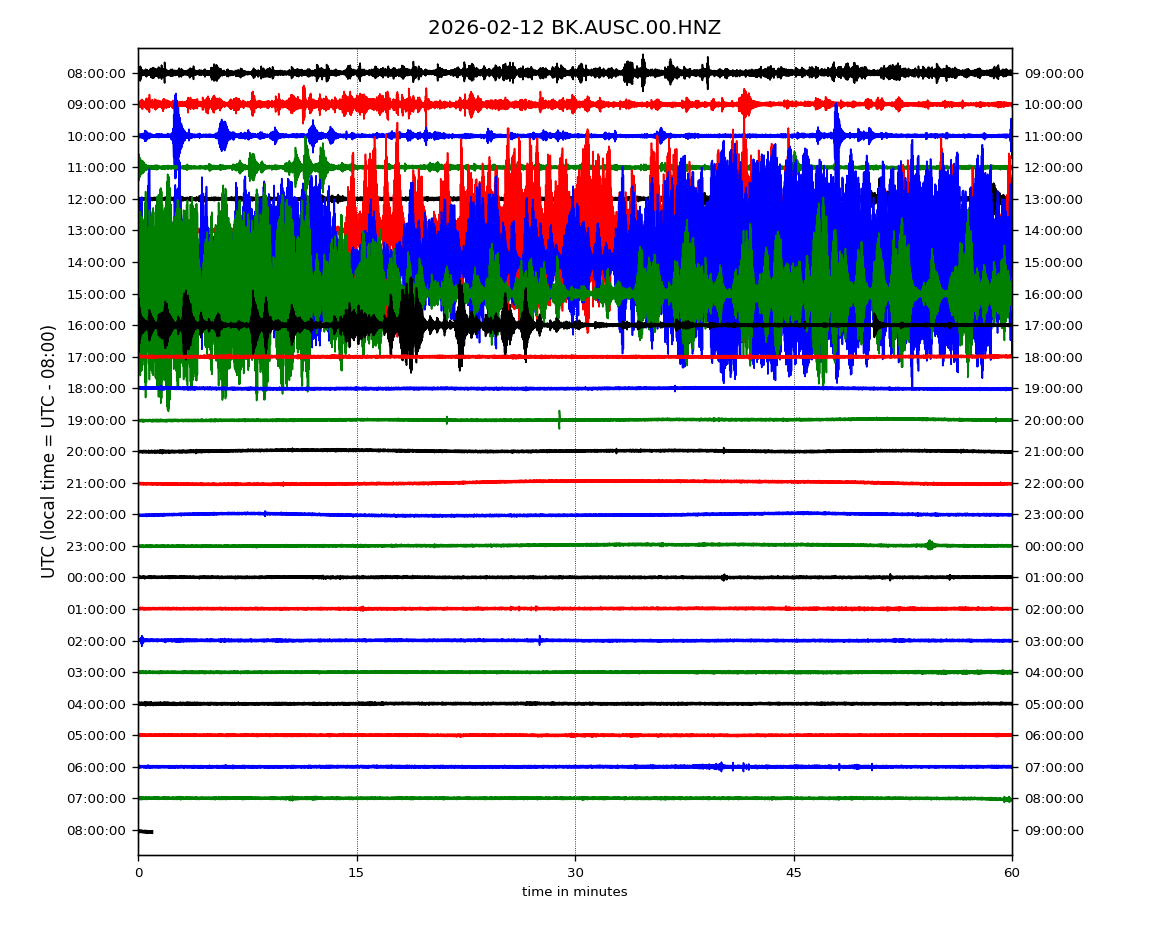Select the x-axis tick label 45
The height and width of the screenshot is (950, 1150).
click(794, 873)
